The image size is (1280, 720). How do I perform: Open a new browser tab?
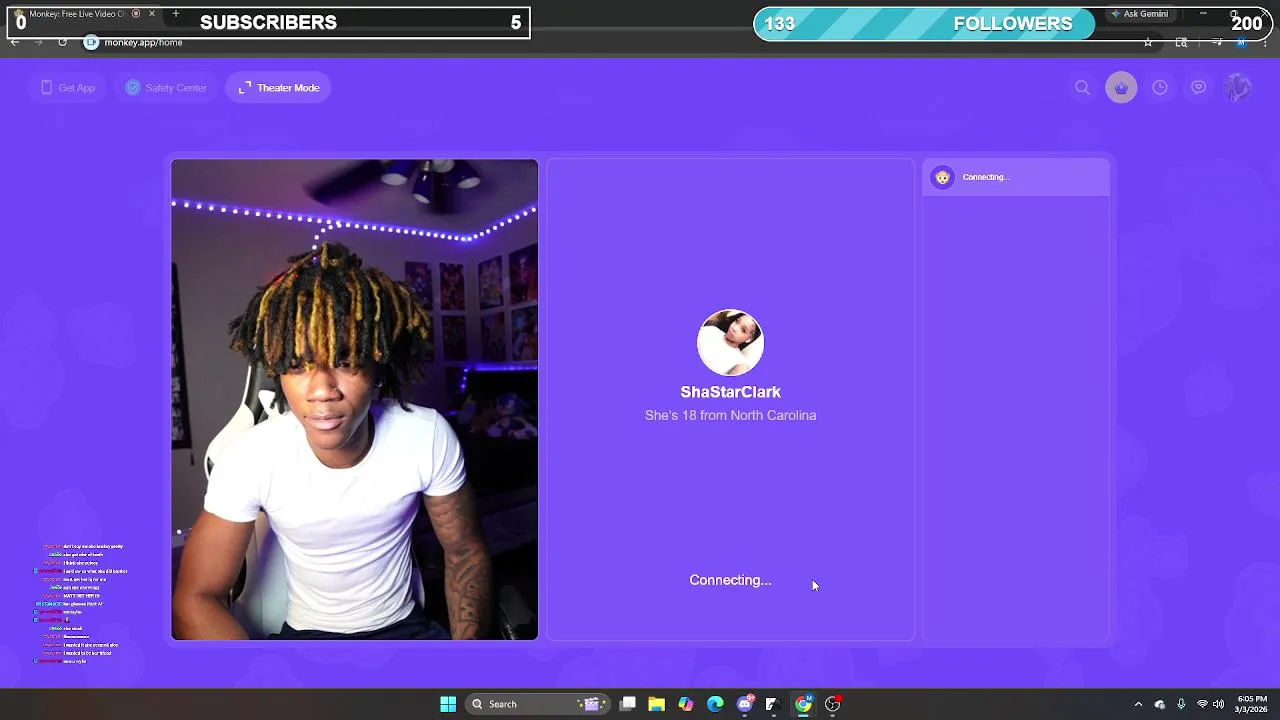click(x=176, y=14)
